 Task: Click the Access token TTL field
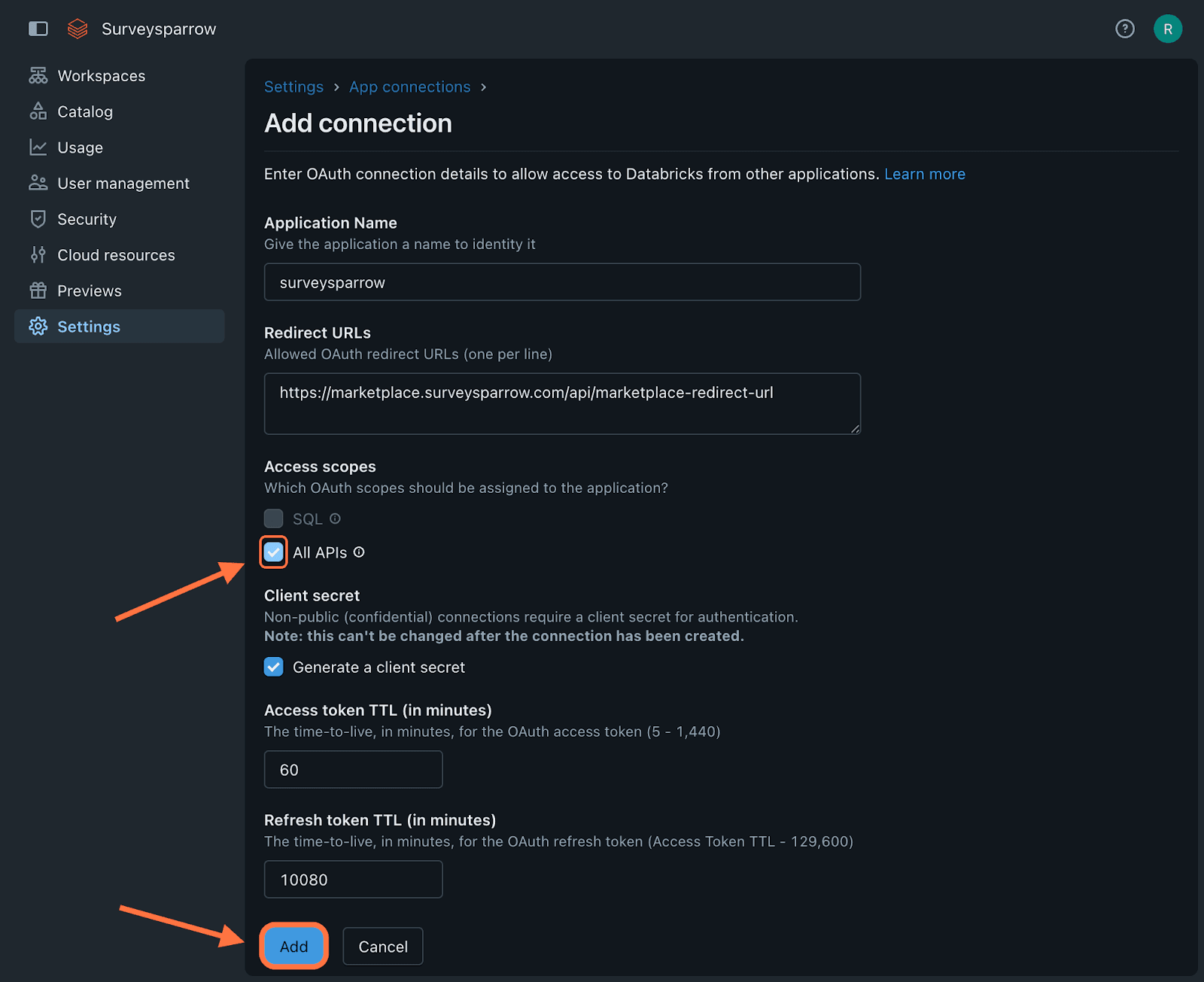(x=353, y=769)
